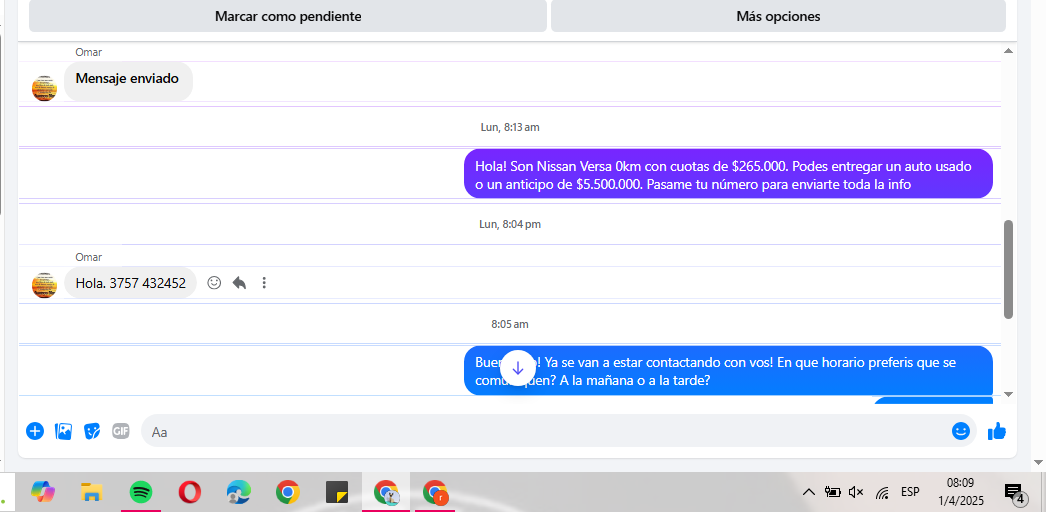Click the chat scrollbar thumb
This screenshot has height=512, width=1046.
(x=1009, y=269)
